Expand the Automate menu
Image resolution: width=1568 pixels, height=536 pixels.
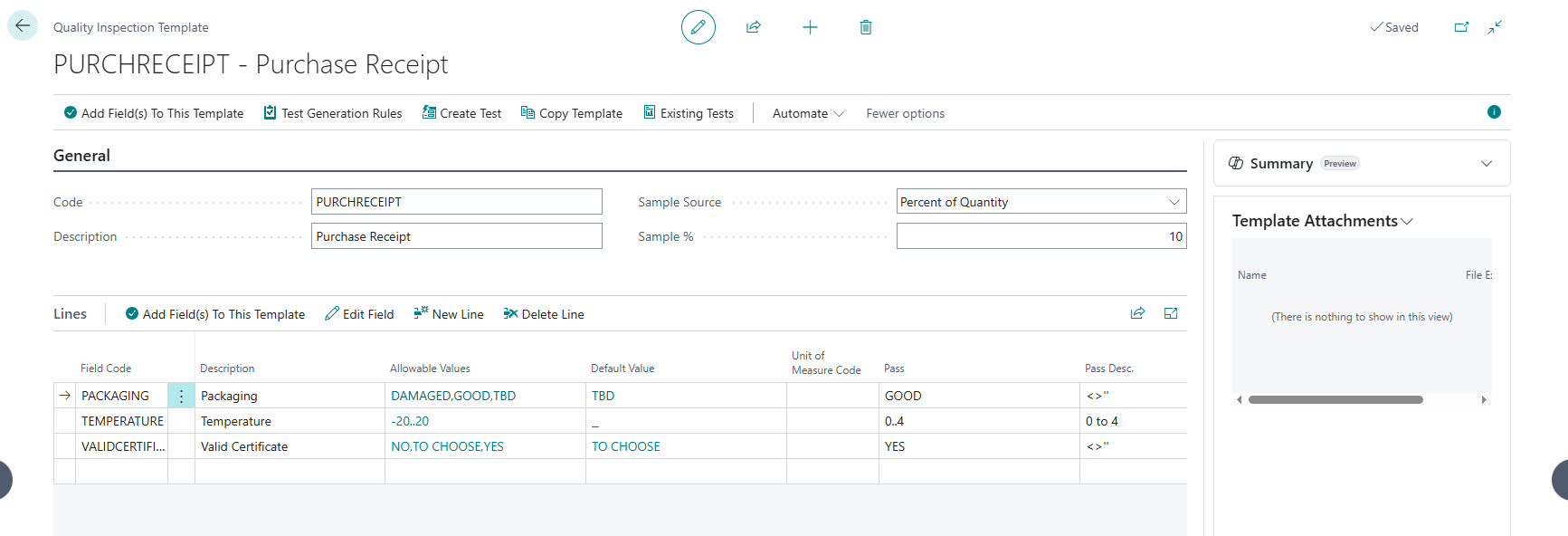(x=808, y=113)
